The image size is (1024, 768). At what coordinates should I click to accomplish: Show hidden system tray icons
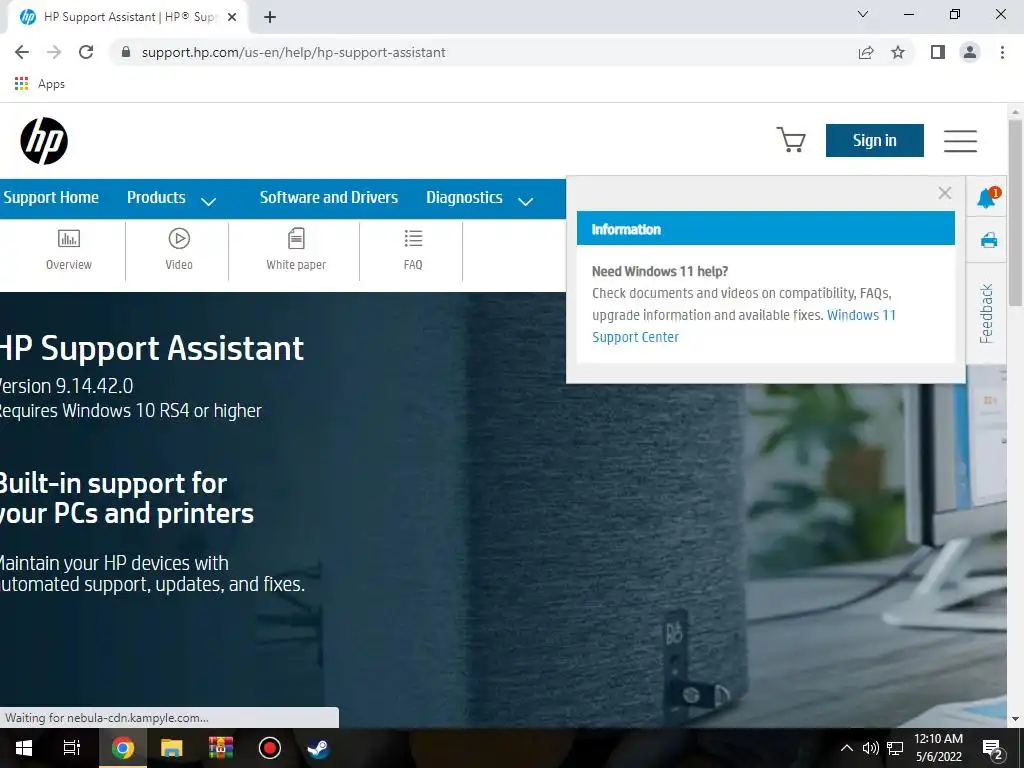846,748
